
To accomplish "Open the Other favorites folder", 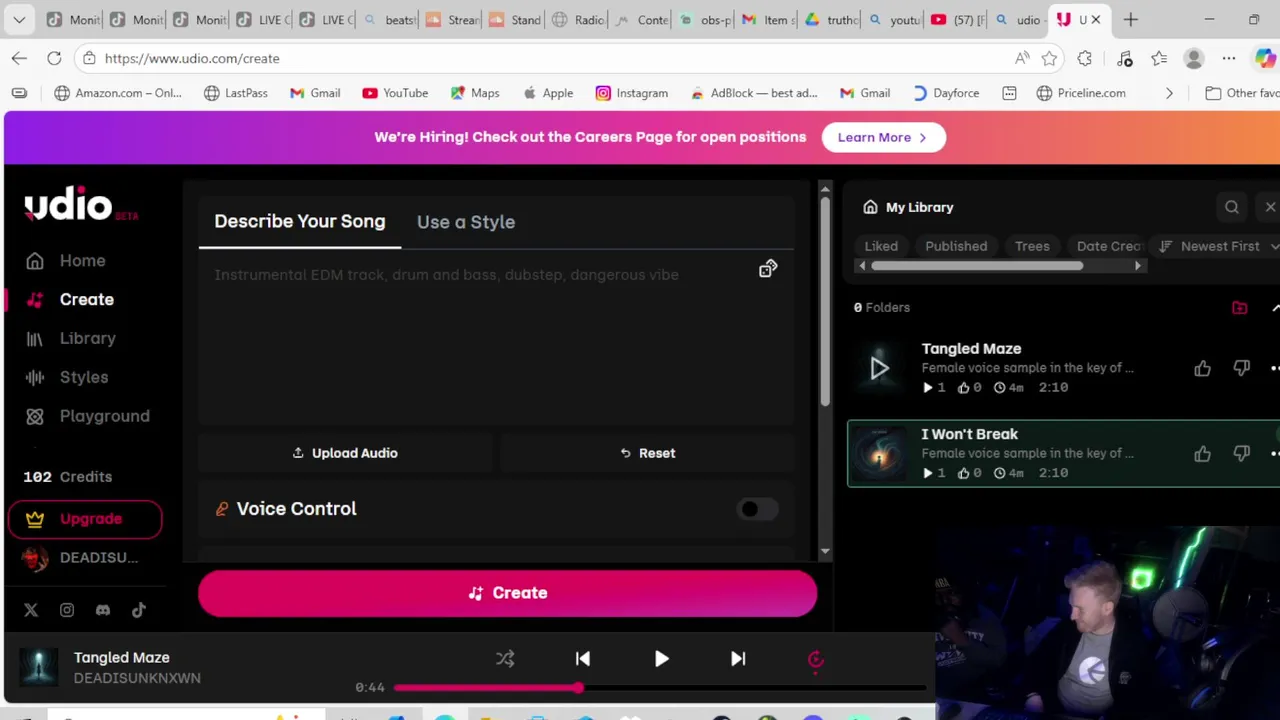I will (1242, 93).
